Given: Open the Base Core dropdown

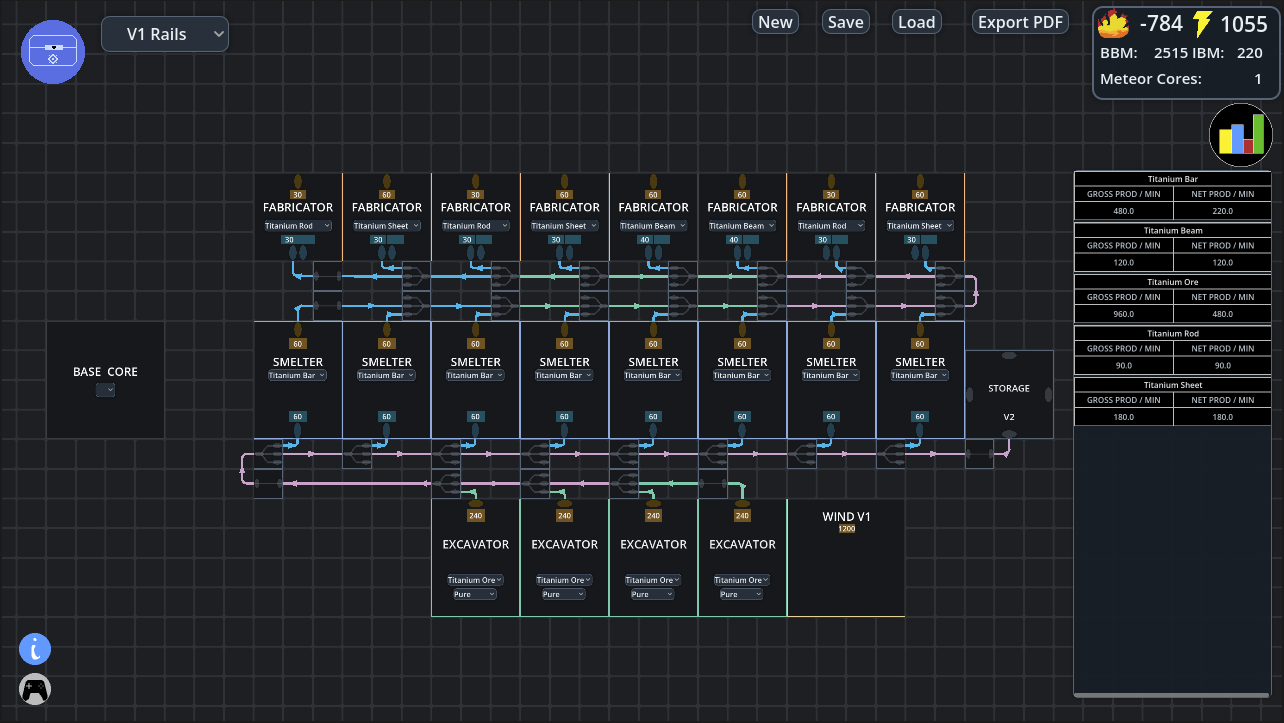Looking at the screenshot, I should coord(105,390).
